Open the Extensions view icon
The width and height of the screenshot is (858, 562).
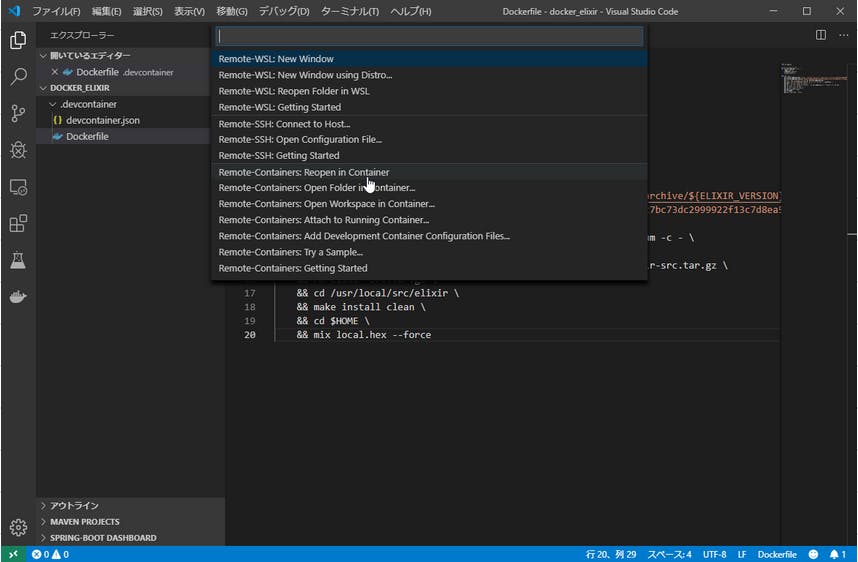point(18,223)
